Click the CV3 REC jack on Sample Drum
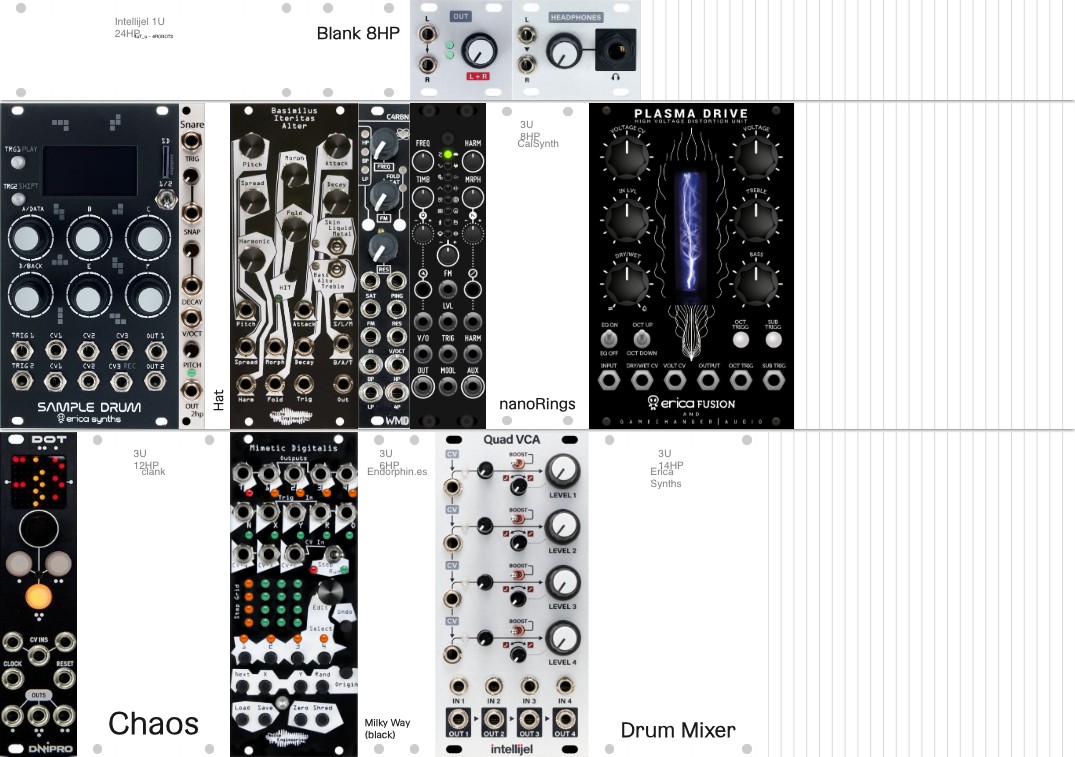Viewport: 1075px width, 757px height. click(122, 381)
